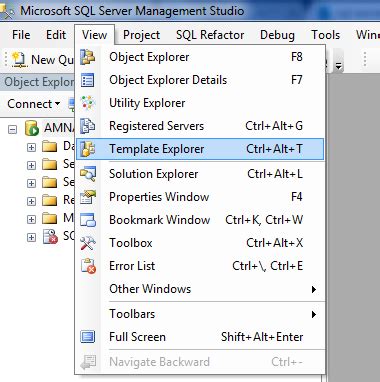Click the Registered Servers icon

(88, 126)
